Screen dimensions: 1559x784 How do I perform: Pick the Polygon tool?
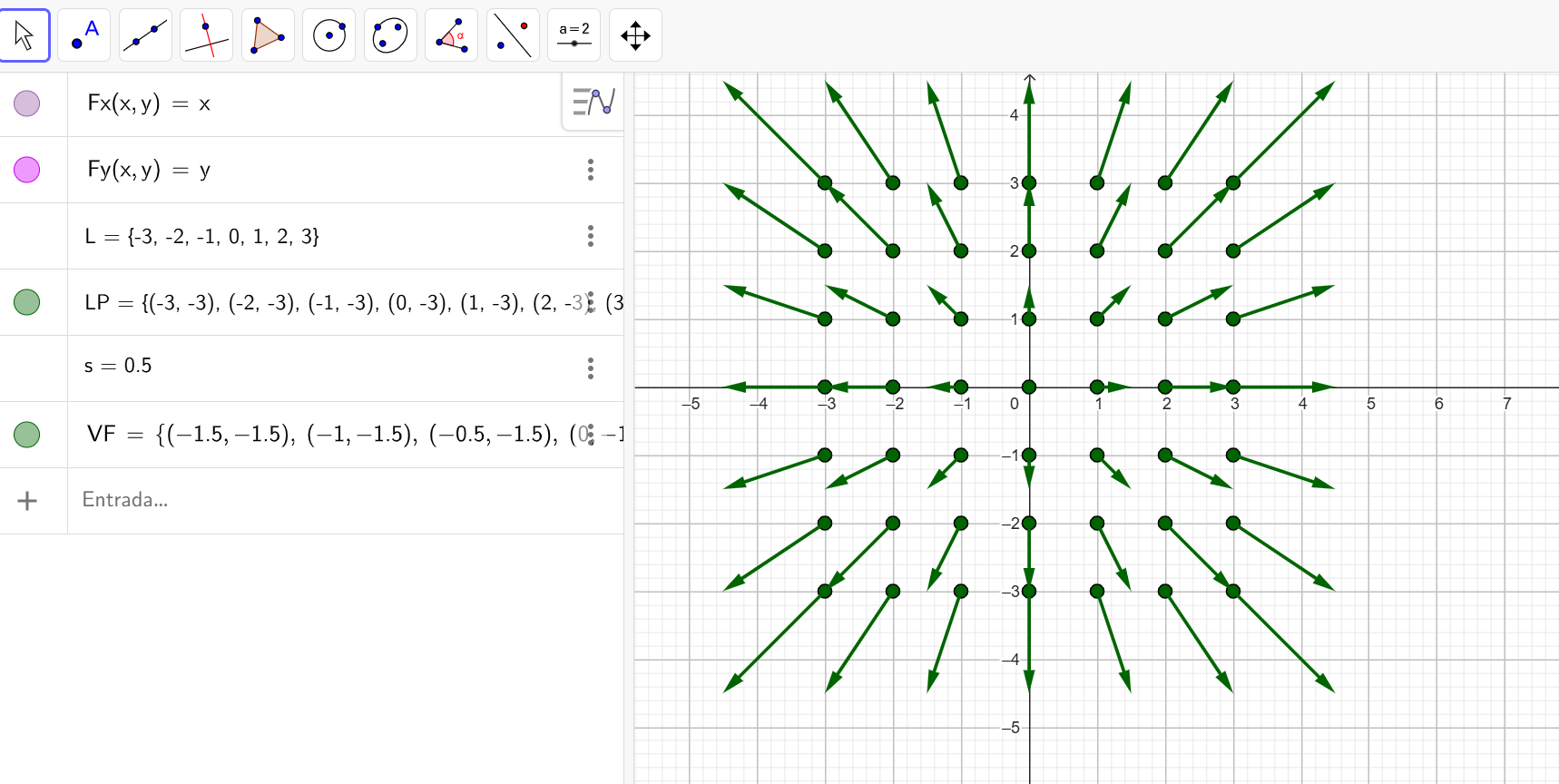click(x=268, y=35)
